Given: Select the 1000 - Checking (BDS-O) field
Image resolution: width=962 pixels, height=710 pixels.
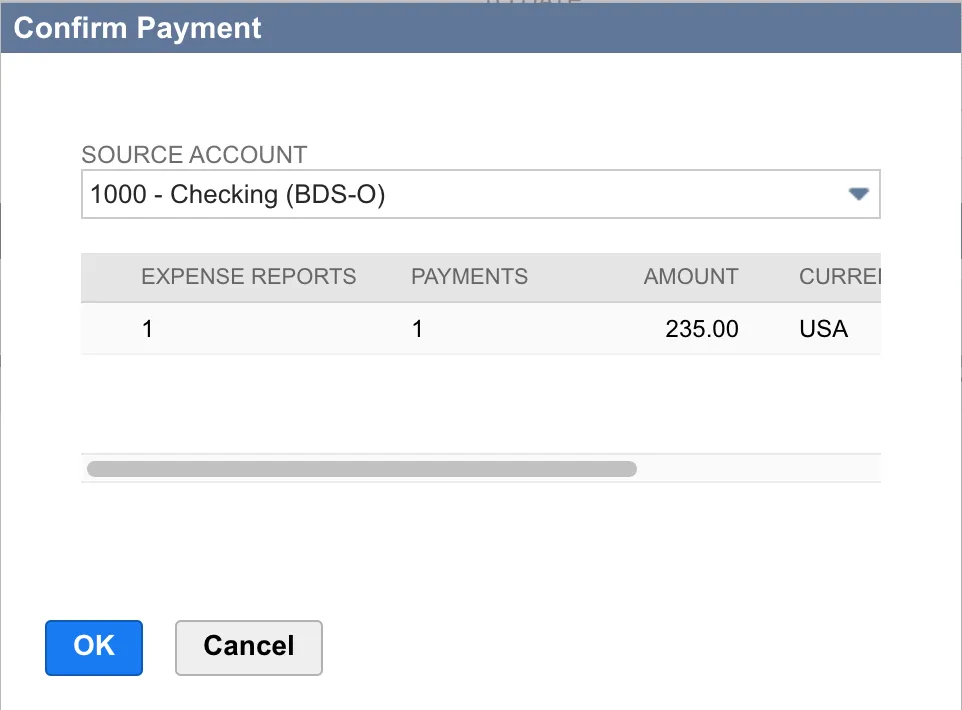Looking at the screenshot, I should coord(480,194).
